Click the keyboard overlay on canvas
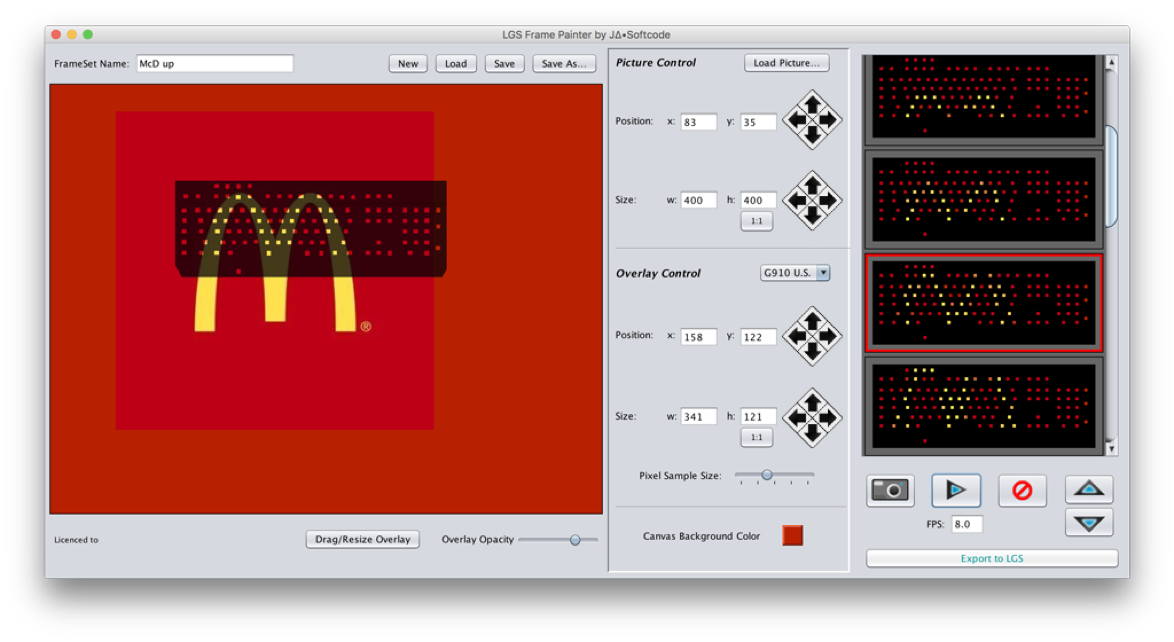The width and height of the screenshot is (1174, 642). pos(311,228)
